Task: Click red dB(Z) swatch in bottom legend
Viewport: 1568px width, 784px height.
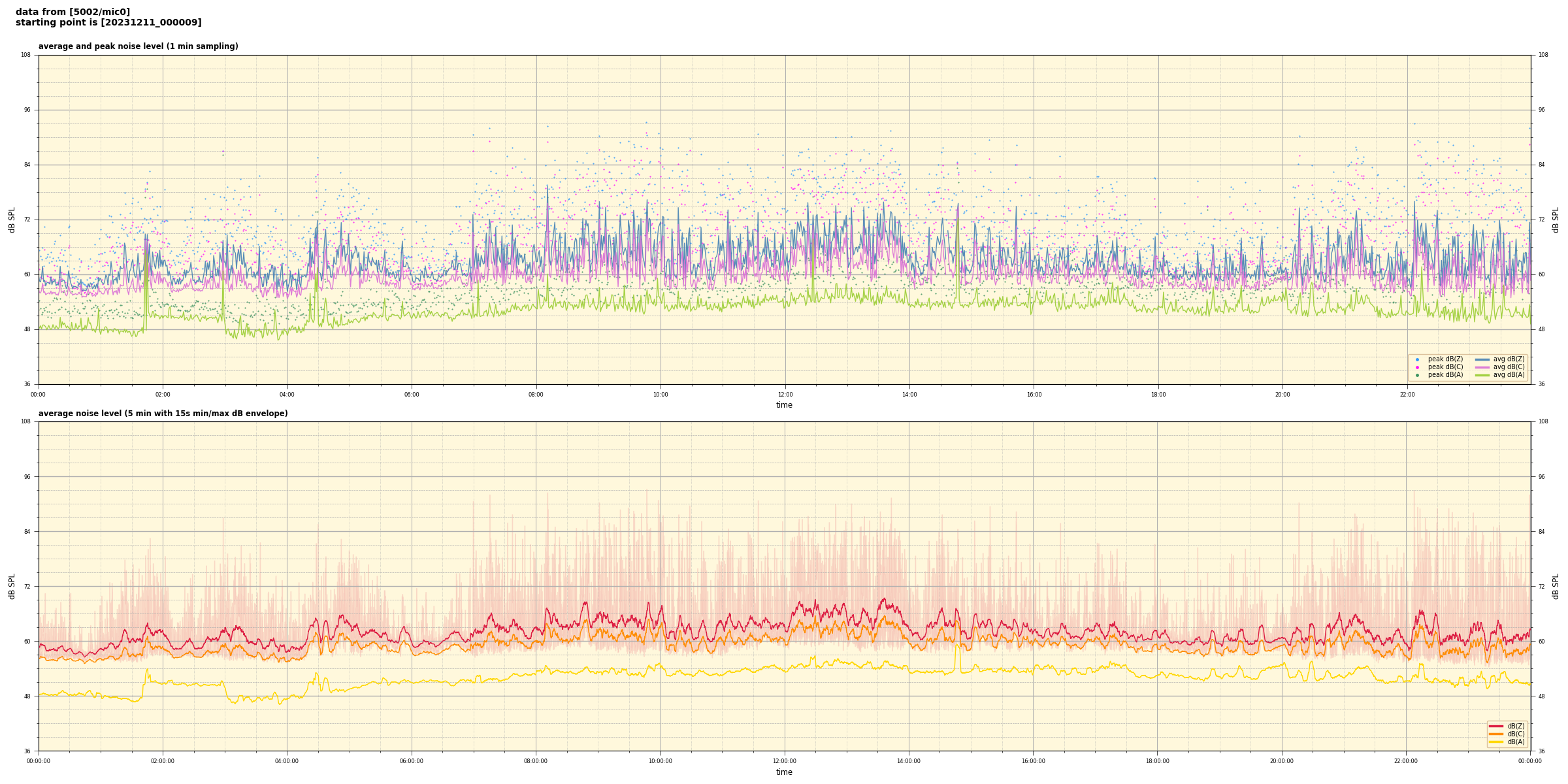Action: pyautogui.click(x=1496, y=726)
